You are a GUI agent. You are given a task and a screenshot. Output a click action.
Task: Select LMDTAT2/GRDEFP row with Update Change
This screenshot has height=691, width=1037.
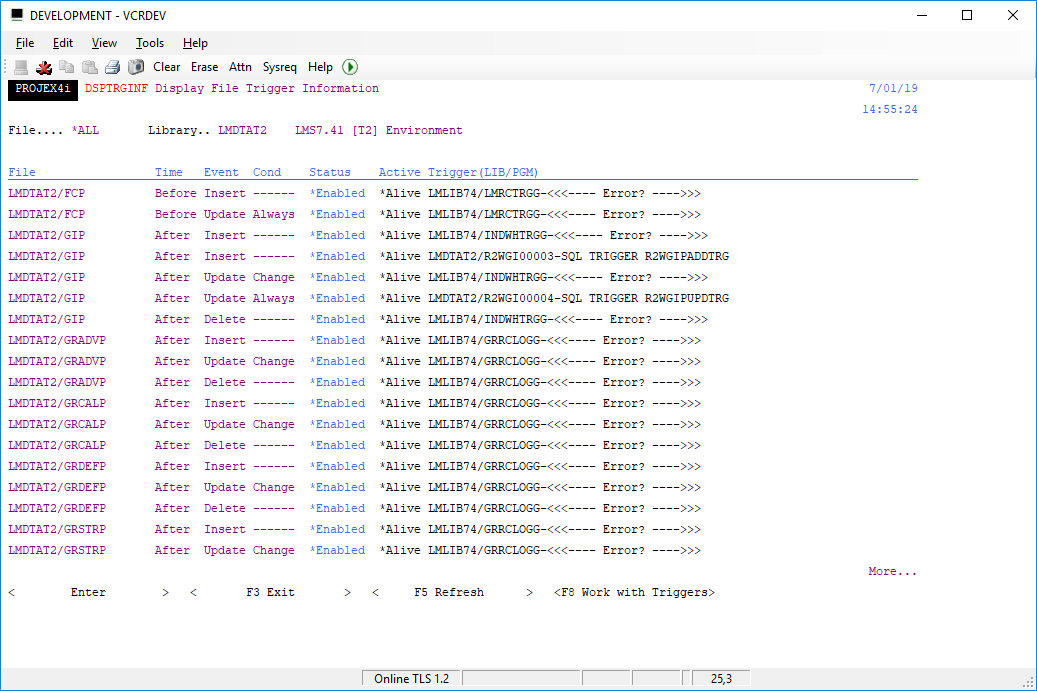[354, 487]
